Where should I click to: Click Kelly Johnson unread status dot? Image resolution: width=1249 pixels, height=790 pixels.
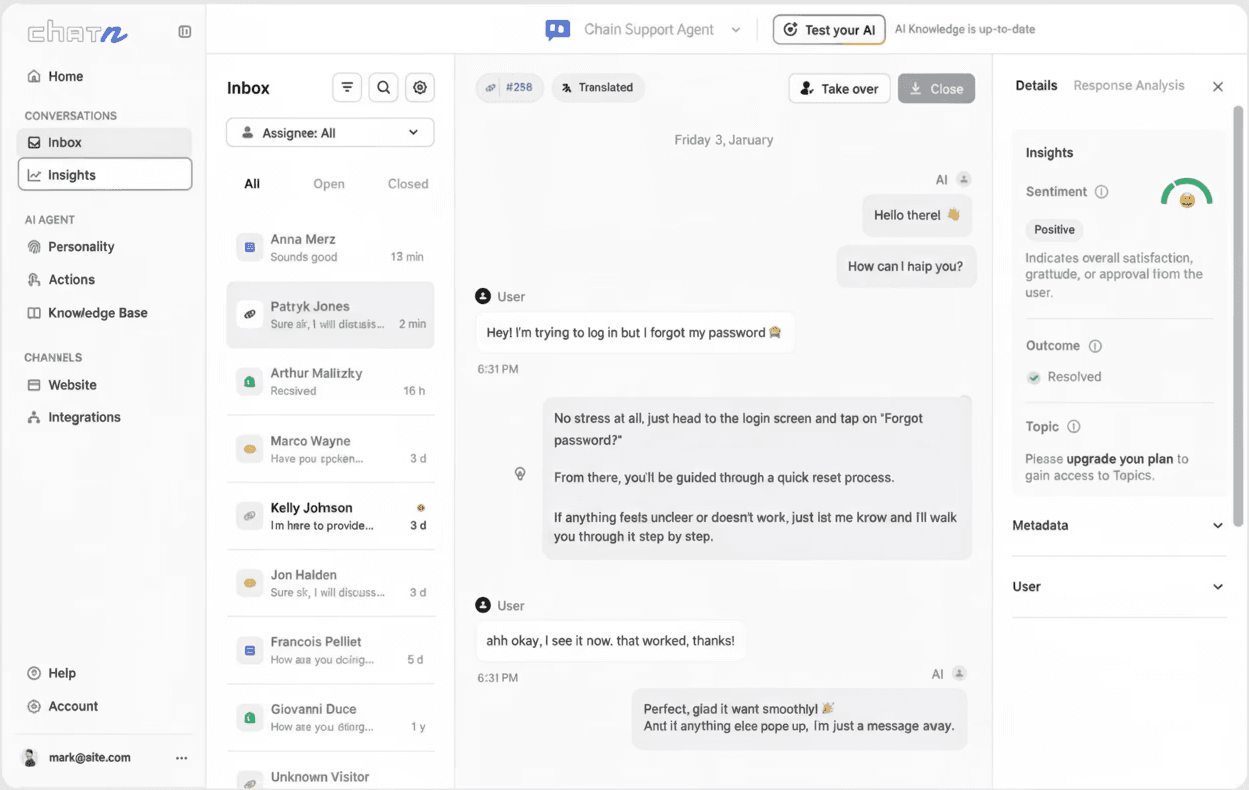click(x=421, y=508)
